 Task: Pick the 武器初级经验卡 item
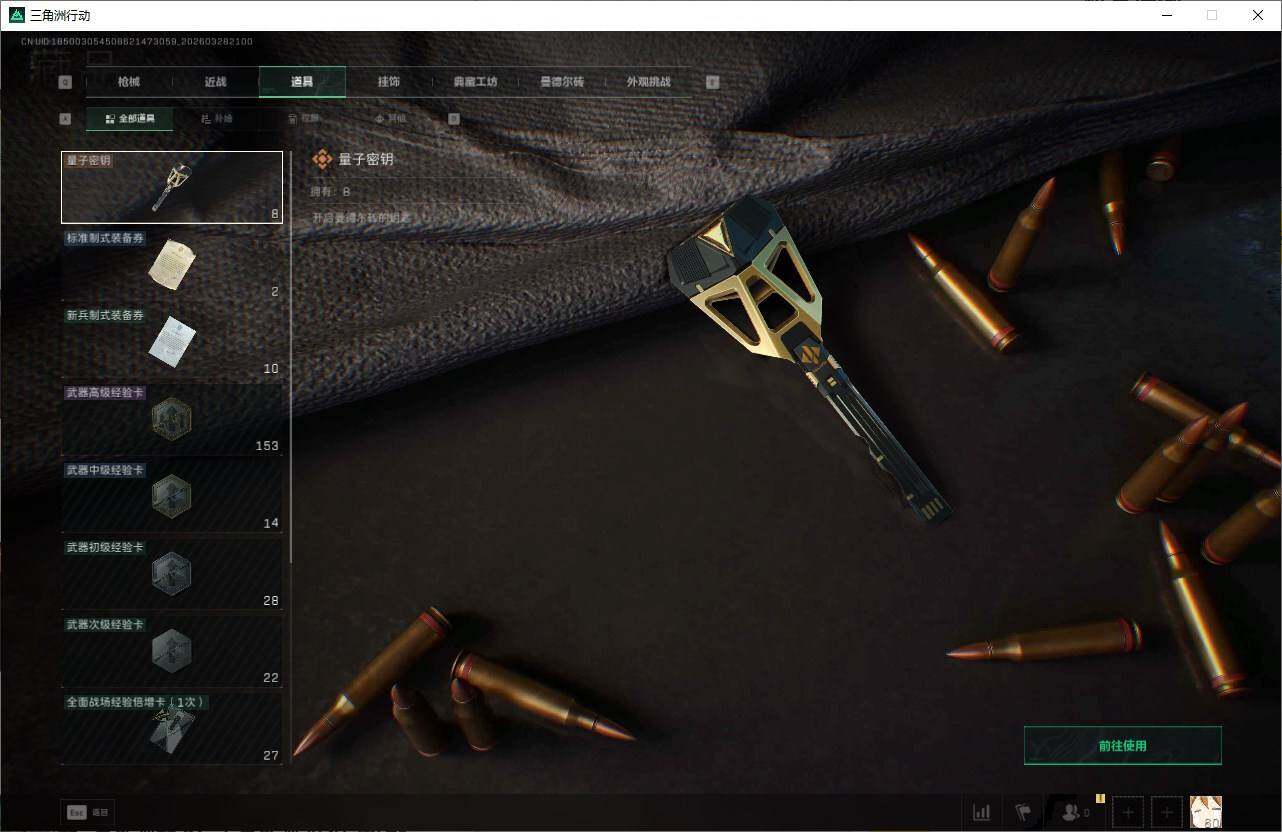172,574
